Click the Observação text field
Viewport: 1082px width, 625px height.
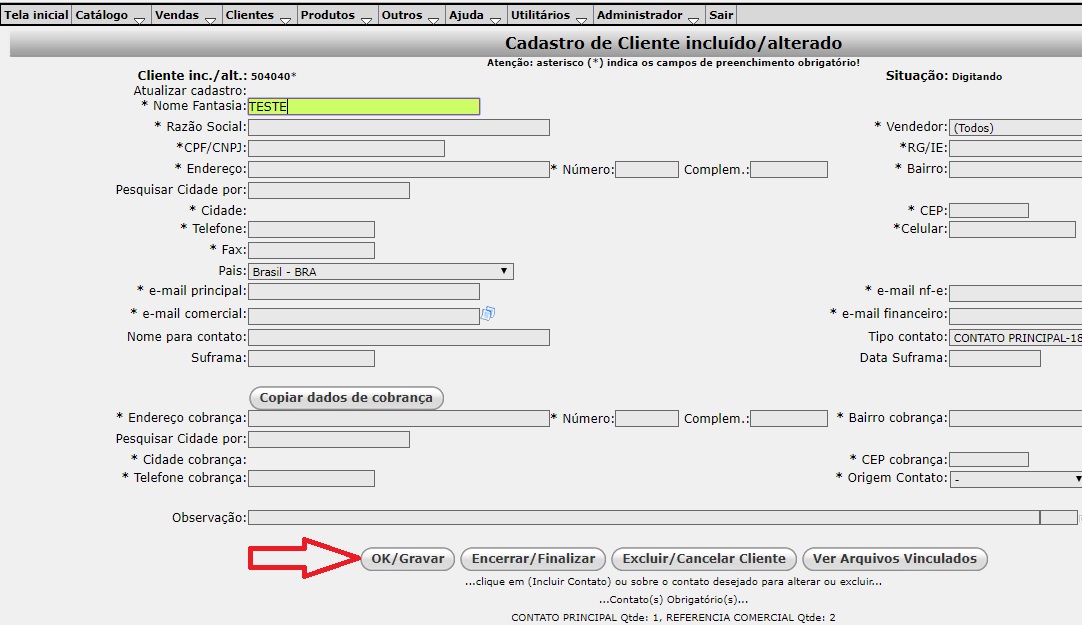[x=643, y=518]
